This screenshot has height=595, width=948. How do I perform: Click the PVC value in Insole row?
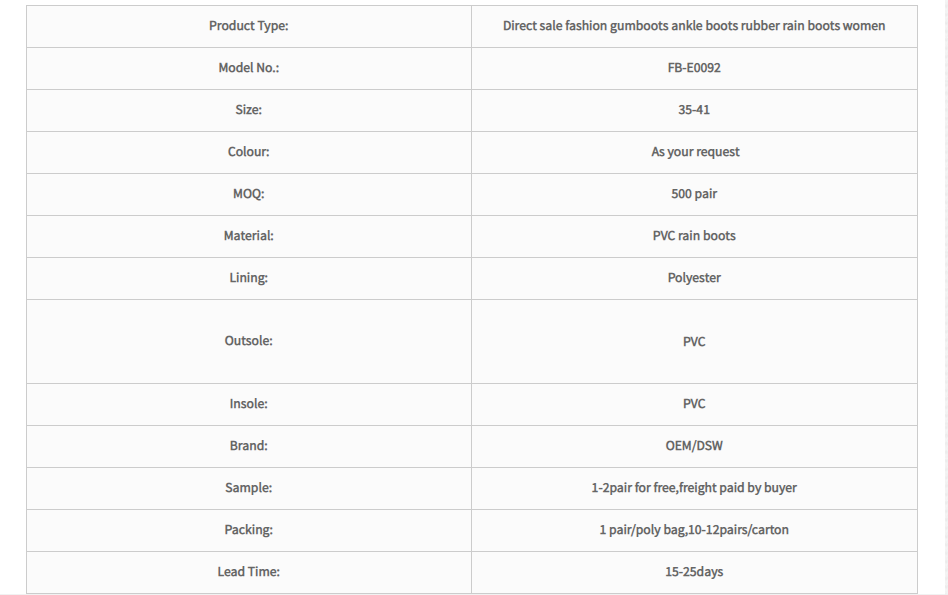click(693, 404)
